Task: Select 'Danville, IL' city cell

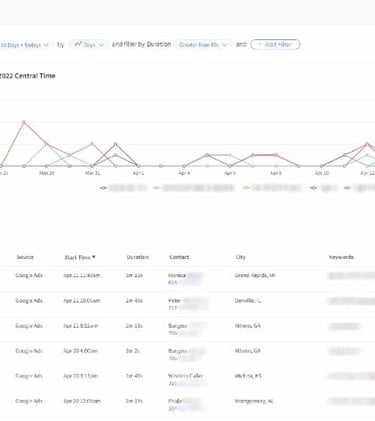Action: [x=248, y=301]
